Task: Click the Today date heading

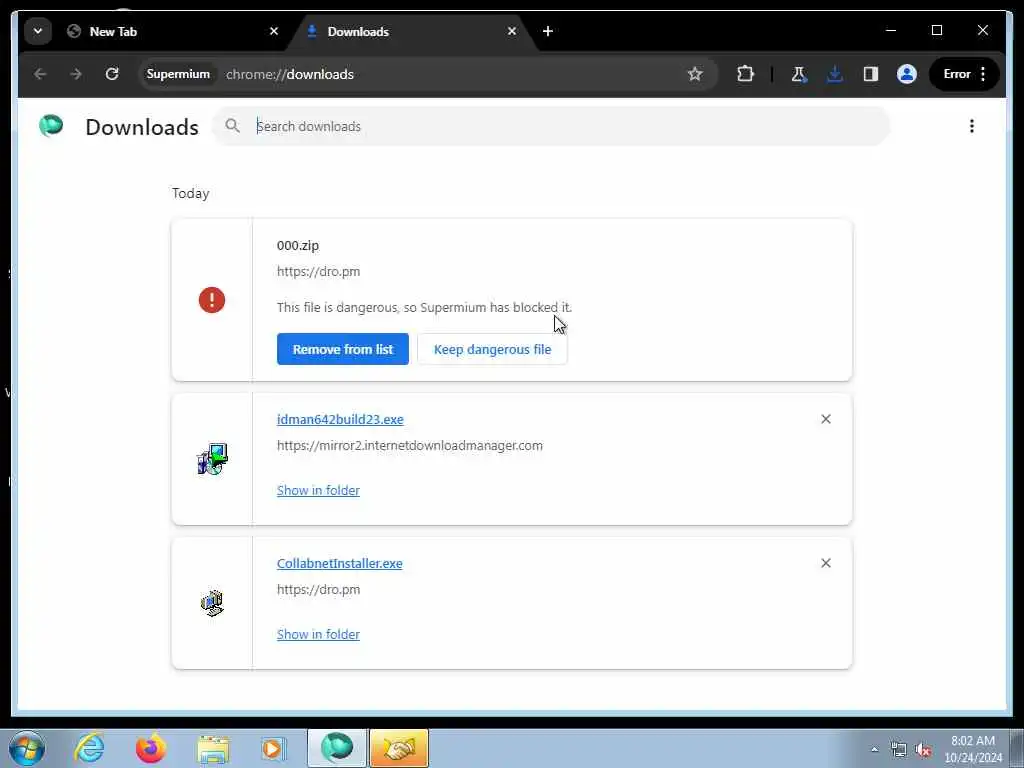Action: click(191, 193)
